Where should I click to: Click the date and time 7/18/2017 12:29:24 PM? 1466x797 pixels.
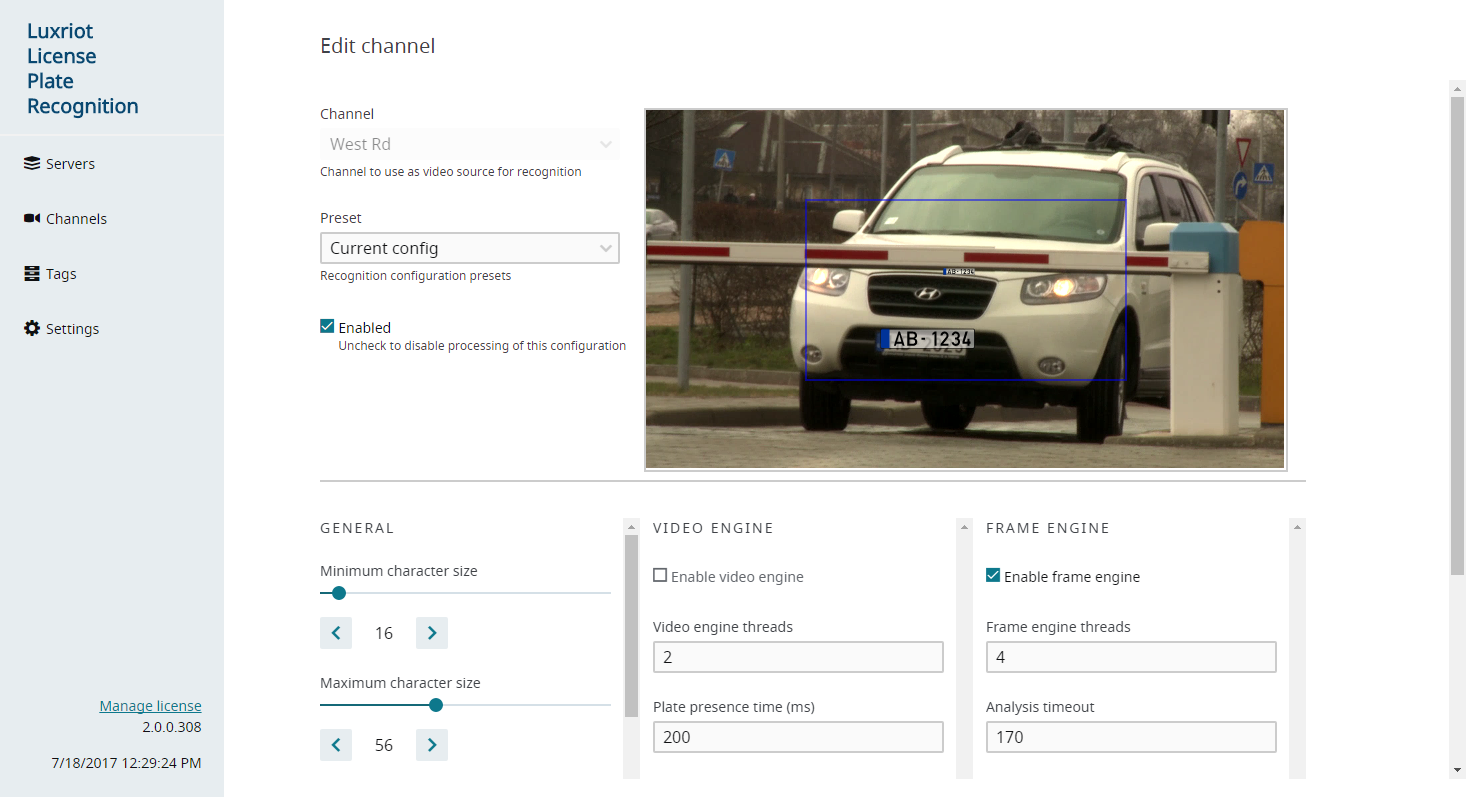(x=126, y=763)
